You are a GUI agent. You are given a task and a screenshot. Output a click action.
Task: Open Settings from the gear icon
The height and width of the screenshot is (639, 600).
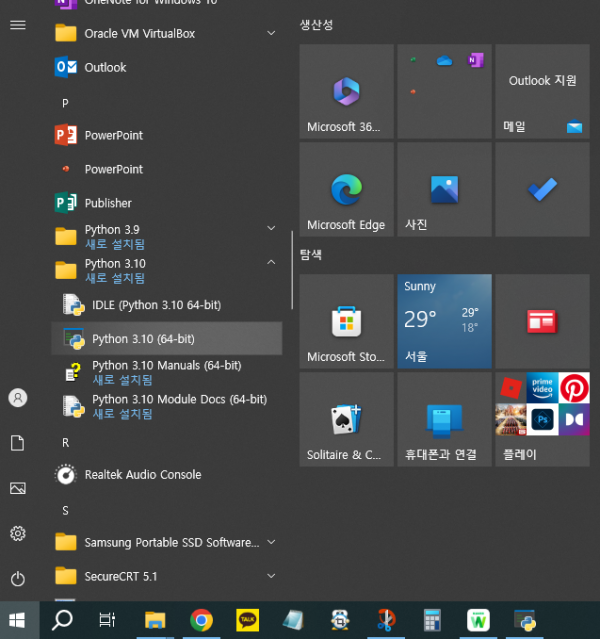pyautogui.click(x=18, y=533)
